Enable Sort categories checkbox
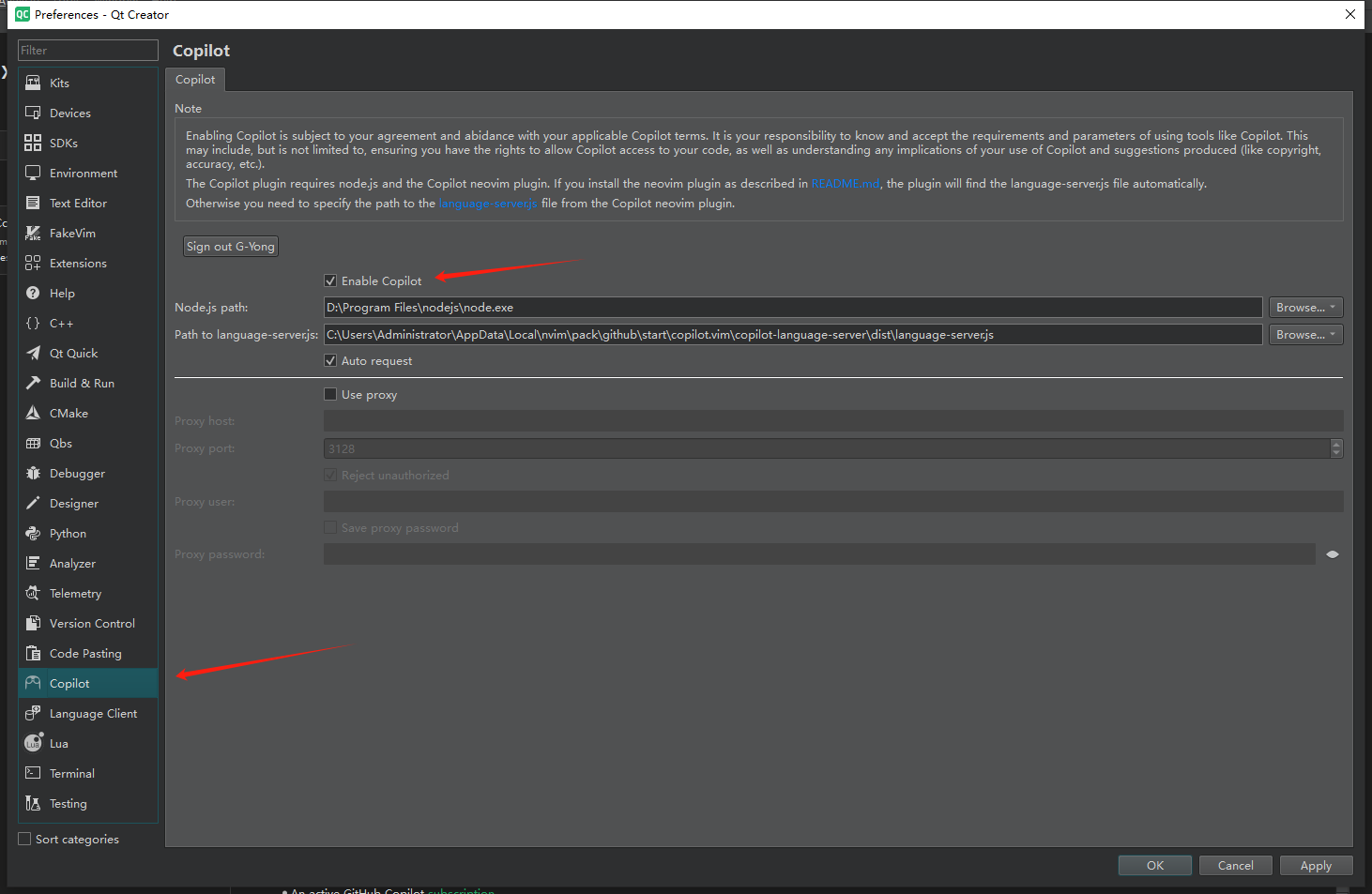Screen dimensions: 1372x894 (25, 839)
